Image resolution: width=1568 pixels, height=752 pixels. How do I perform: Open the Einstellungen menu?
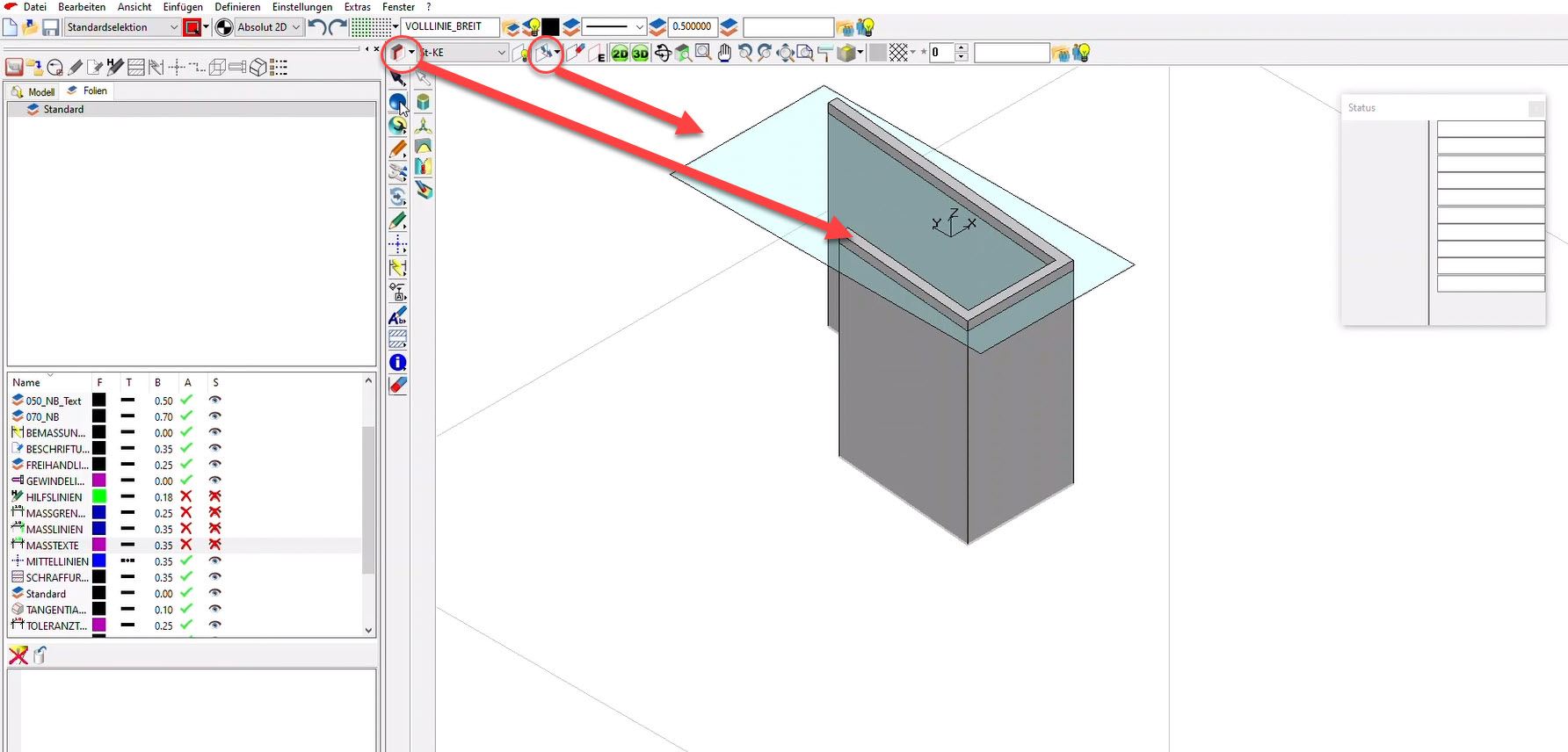click(x=302, y=7)
